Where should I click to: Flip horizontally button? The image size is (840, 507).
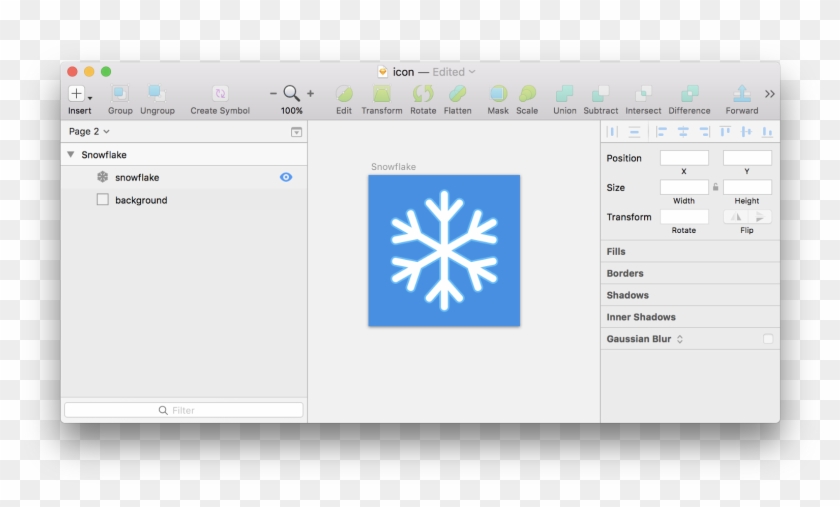736,217
